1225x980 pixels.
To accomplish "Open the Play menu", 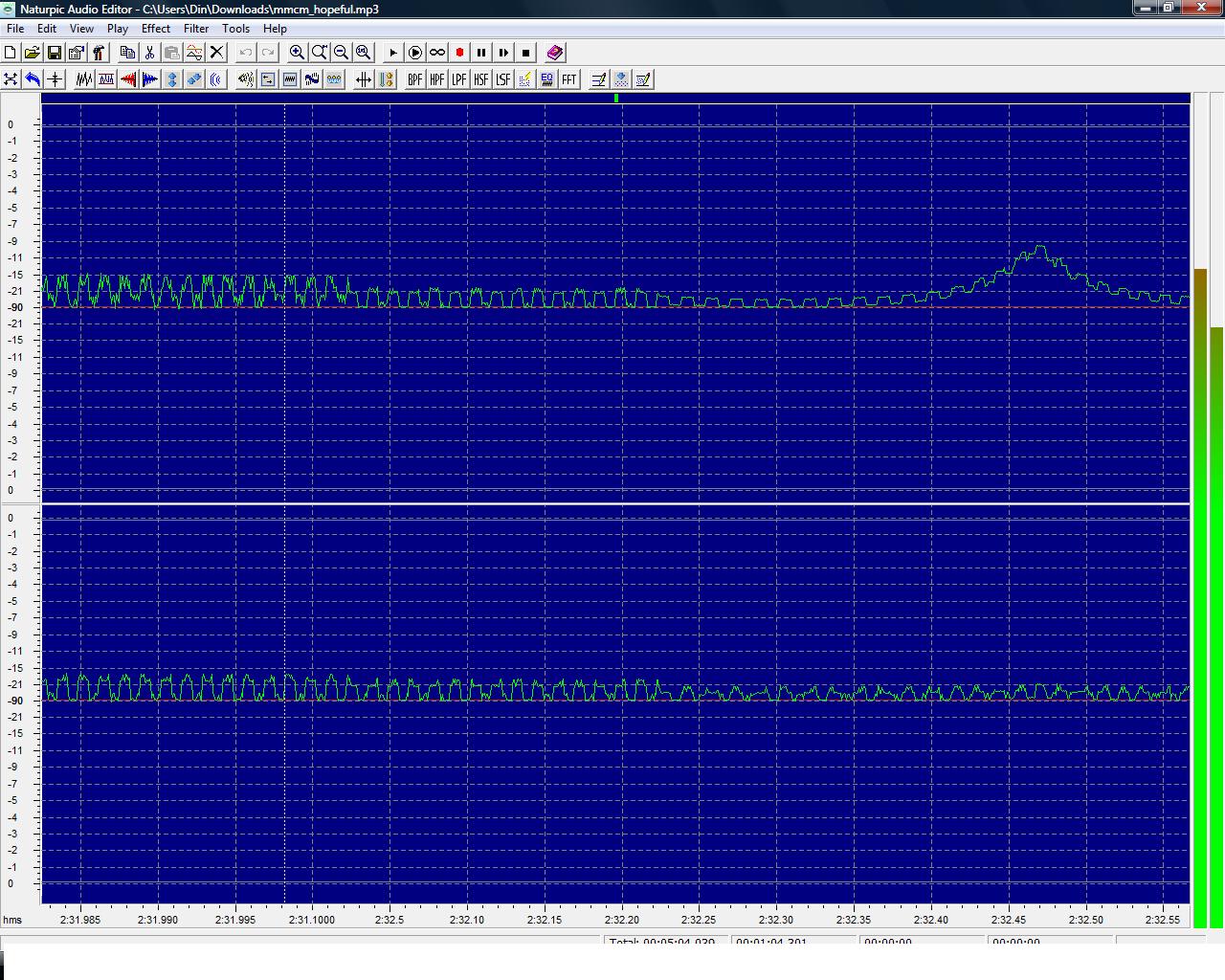I will point(118,29).
